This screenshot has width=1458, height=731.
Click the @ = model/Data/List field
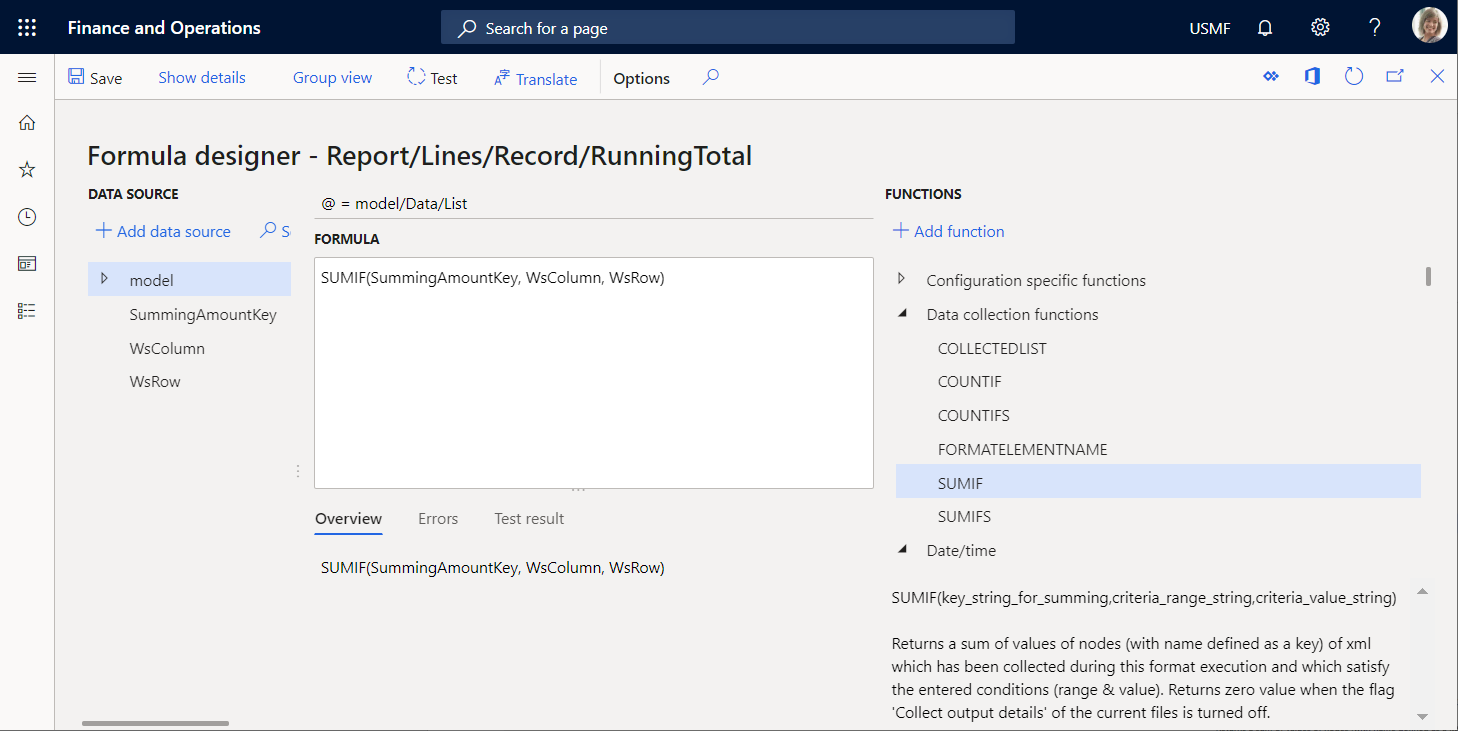pyautogui.click(x=594, y=204)
